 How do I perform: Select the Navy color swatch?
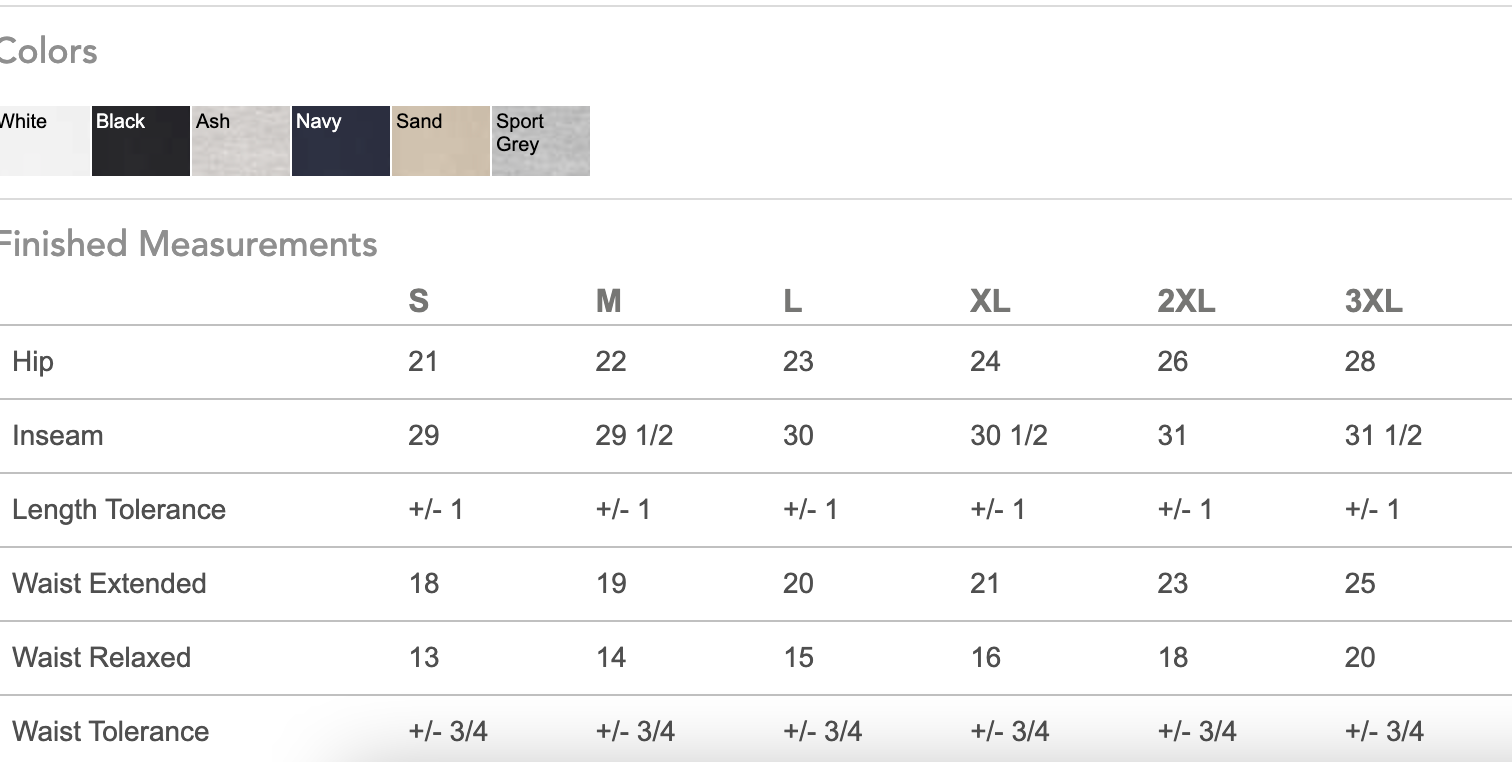click(x=341, y=141)
